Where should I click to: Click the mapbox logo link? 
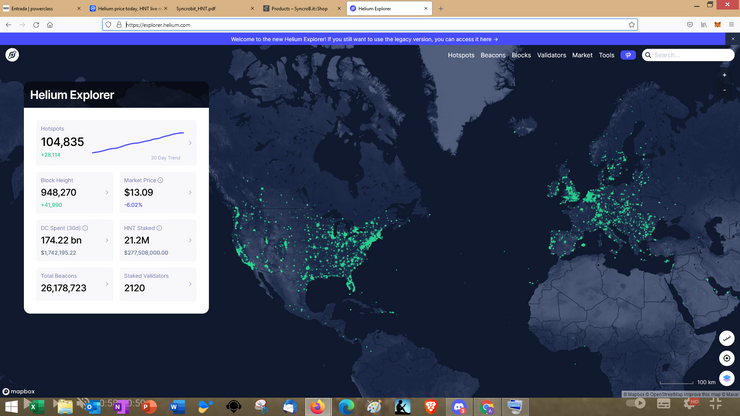click(x=18, y=391)
